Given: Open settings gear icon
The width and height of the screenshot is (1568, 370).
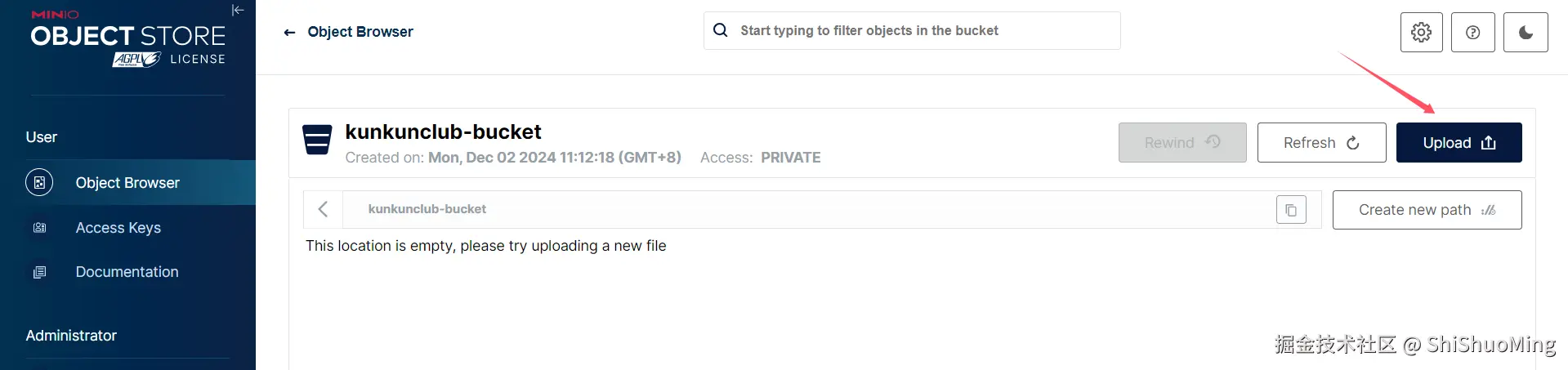Looking at the screenshot, I should 1421,33.
